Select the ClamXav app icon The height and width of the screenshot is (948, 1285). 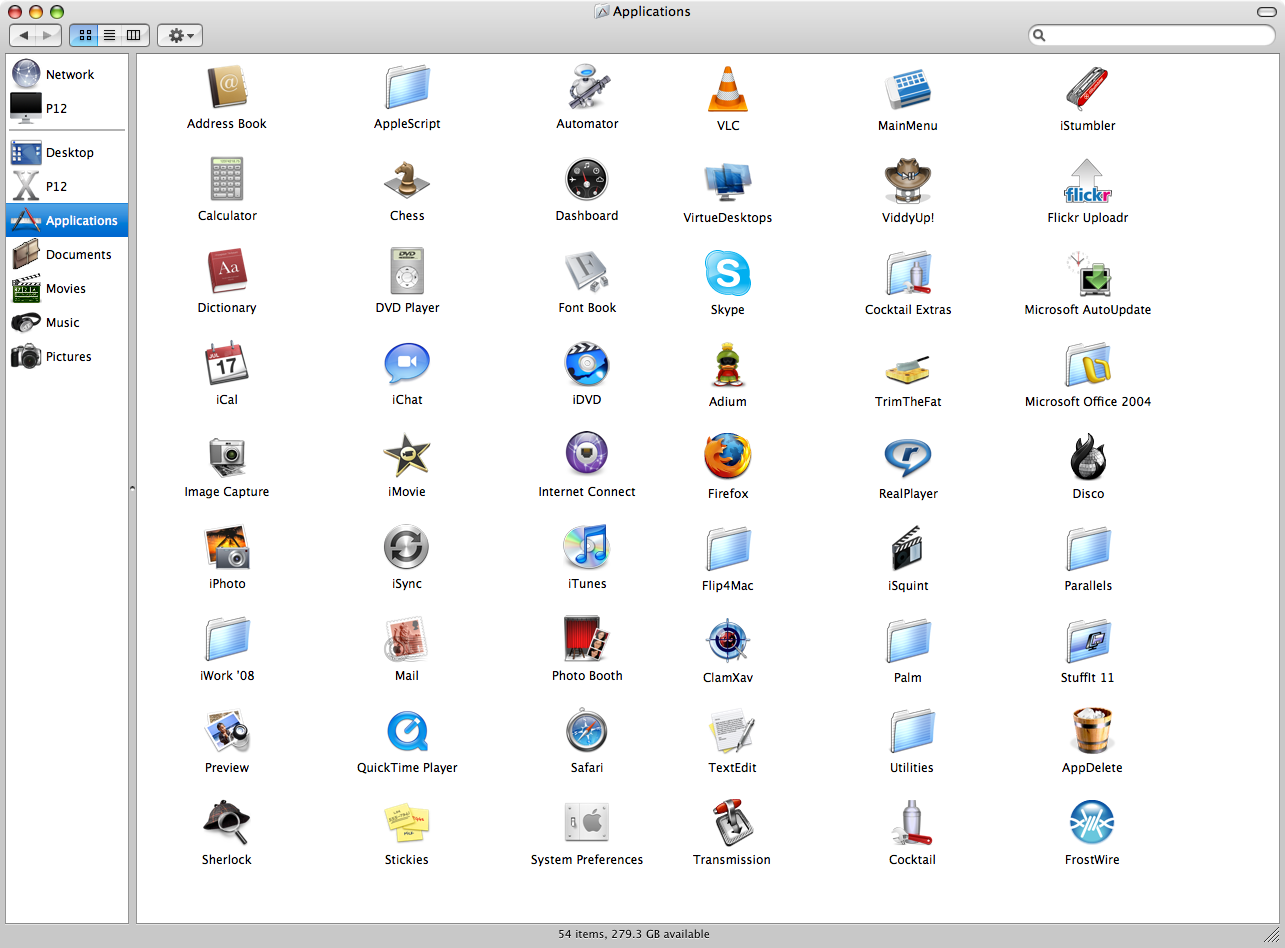(728, 641)
